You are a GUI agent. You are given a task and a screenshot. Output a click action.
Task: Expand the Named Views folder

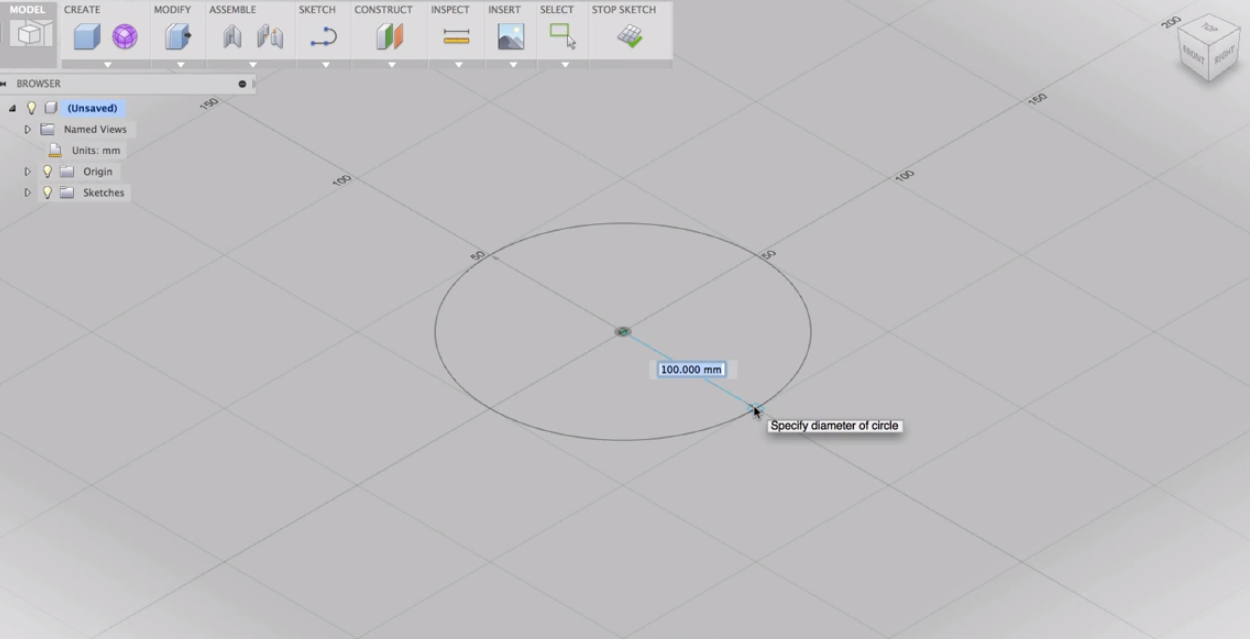pyautogui.click(x=27, y=129)
